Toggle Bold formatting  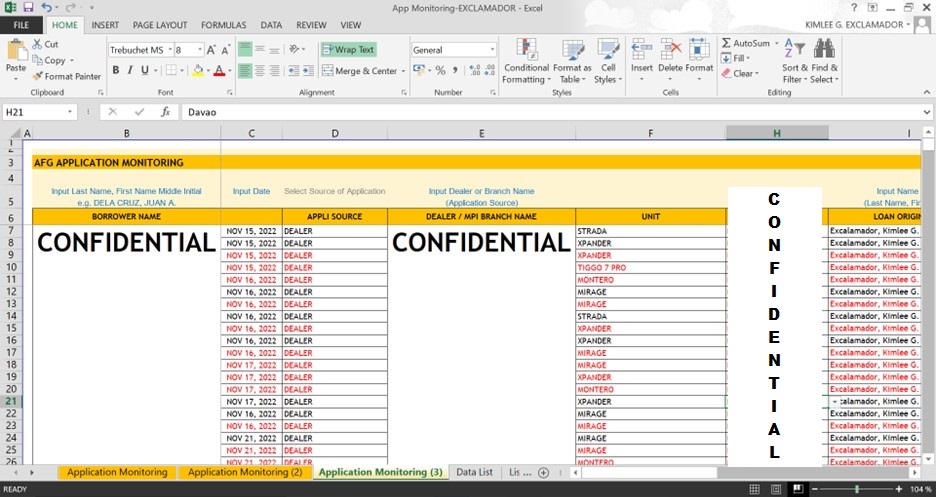pos(116,70)
